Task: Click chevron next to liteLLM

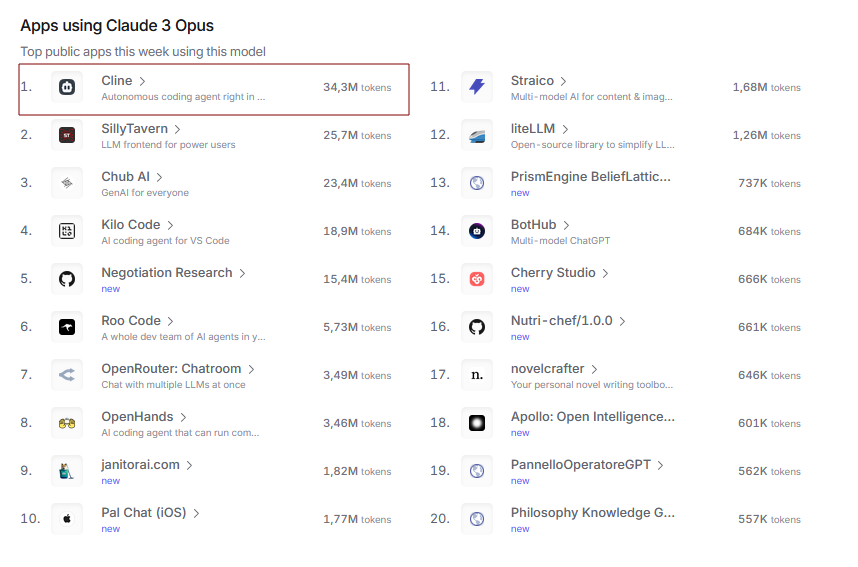Action: pos(565,130)
